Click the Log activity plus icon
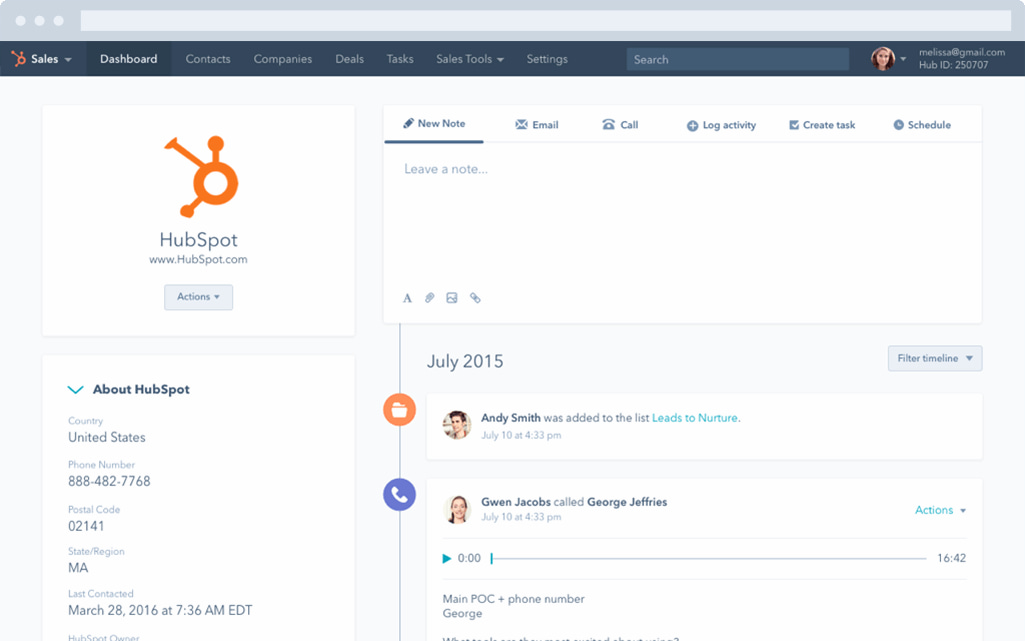 point(692,125)
